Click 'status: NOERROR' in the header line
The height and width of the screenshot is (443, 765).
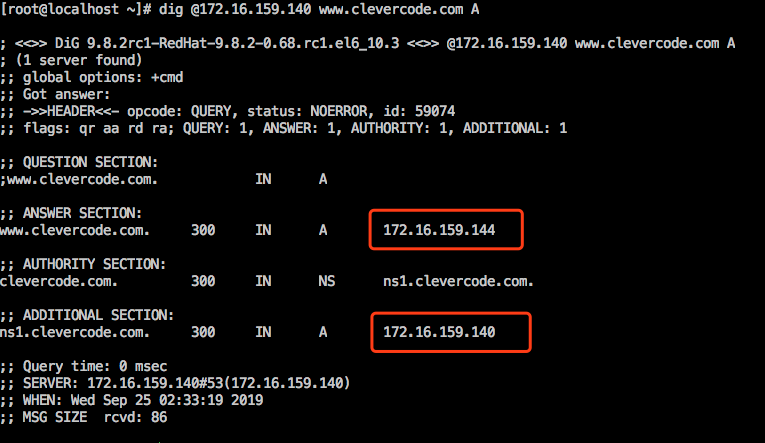[306, 111]
